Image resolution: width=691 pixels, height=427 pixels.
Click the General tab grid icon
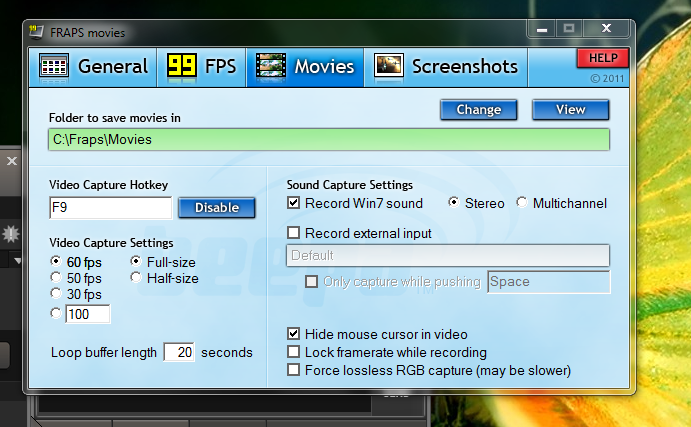(54, 67)
